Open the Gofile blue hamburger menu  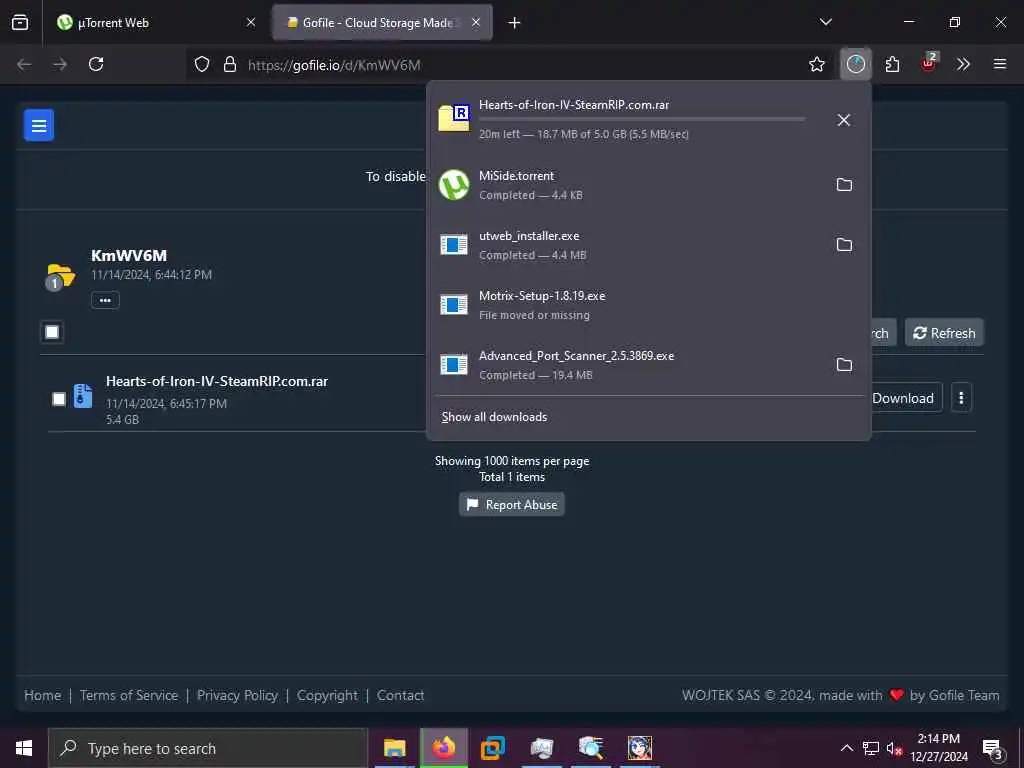pyautogui.click(x=39, y=125)
